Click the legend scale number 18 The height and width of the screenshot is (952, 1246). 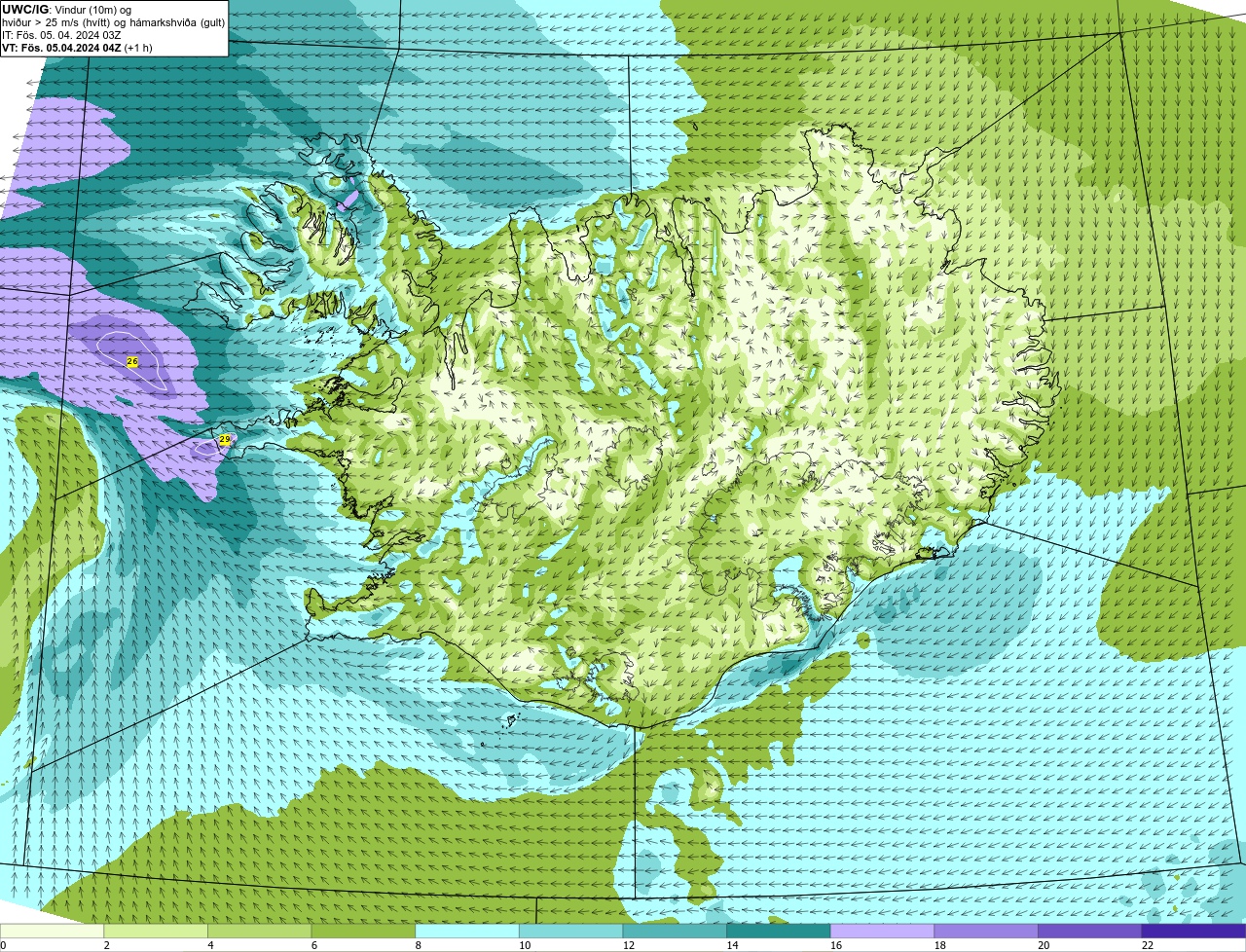pos(940,945)
